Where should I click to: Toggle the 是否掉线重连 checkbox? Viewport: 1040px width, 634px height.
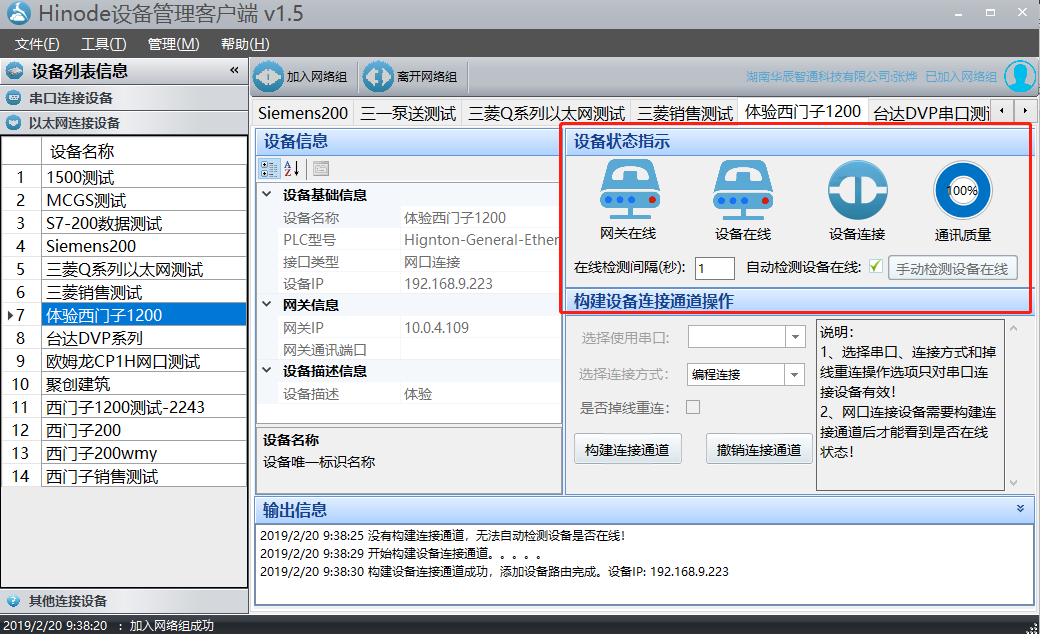691,408
